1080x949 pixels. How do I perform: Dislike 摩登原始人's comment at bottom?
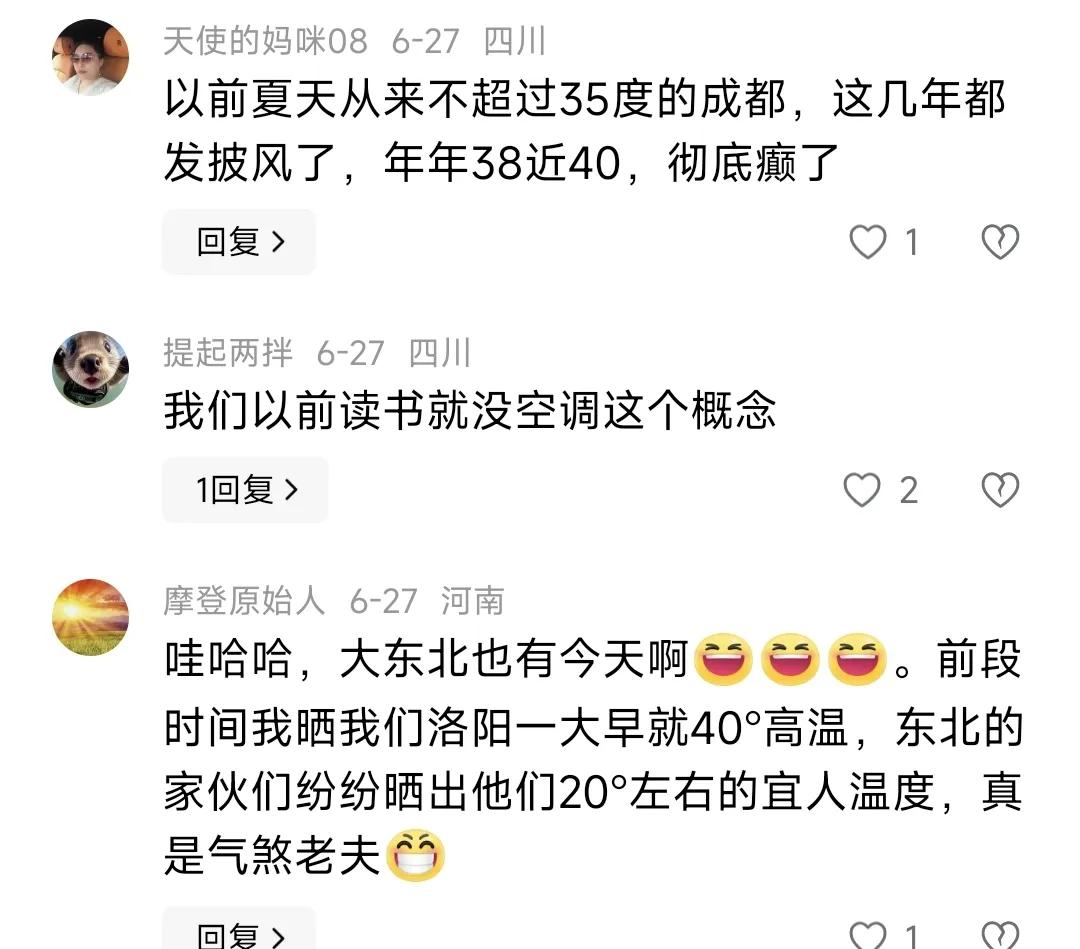(999, 935)
